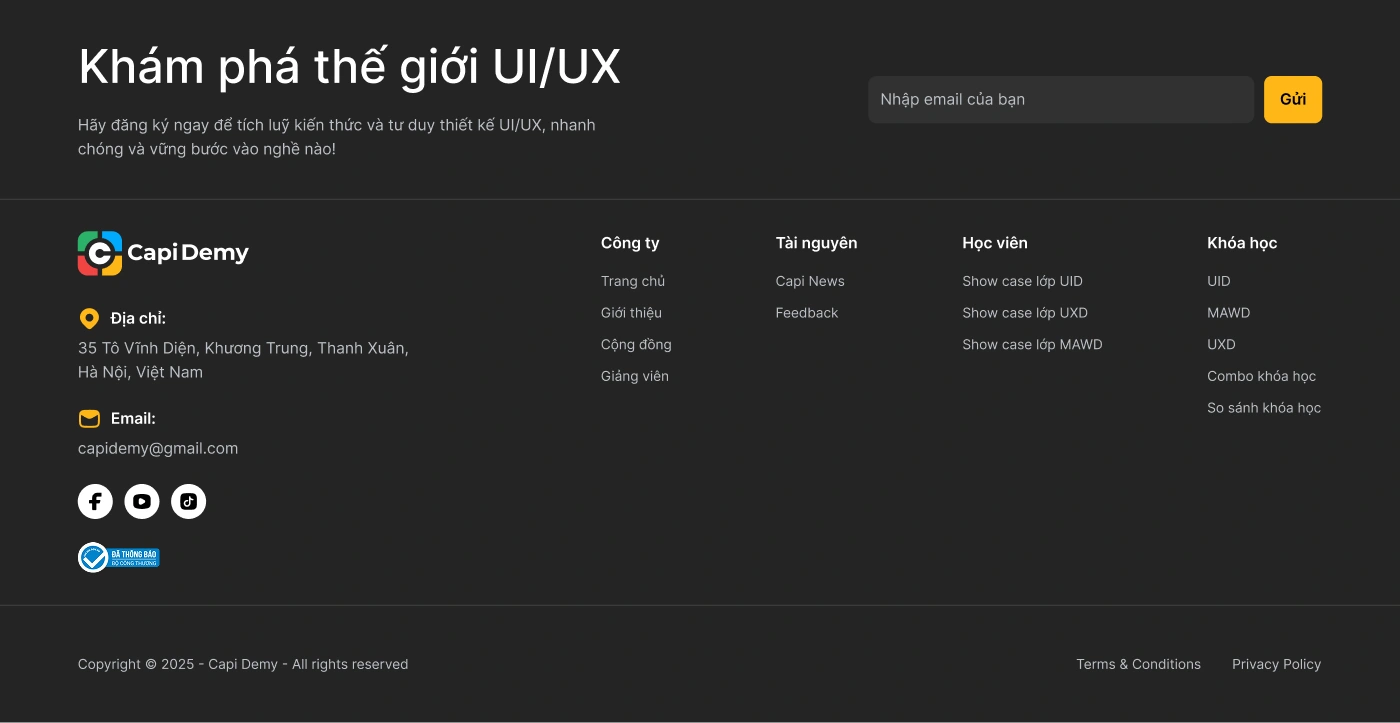This screenshot has width=1400, height=723.
Task: Go to Giới thiệu page
Action: coord(631,313)
